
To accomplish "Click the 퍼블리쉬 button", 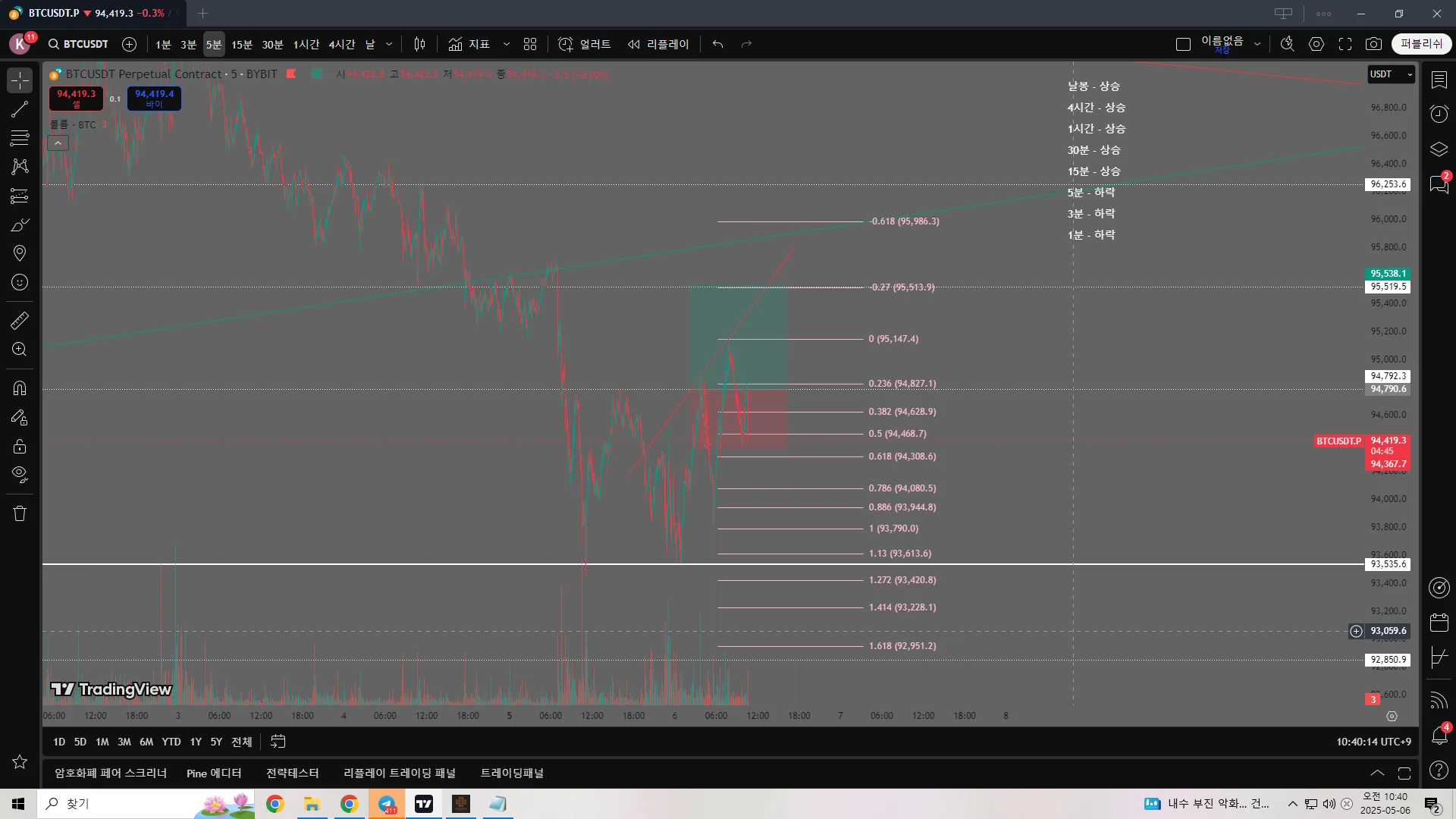I will (x=1421, y=44).
